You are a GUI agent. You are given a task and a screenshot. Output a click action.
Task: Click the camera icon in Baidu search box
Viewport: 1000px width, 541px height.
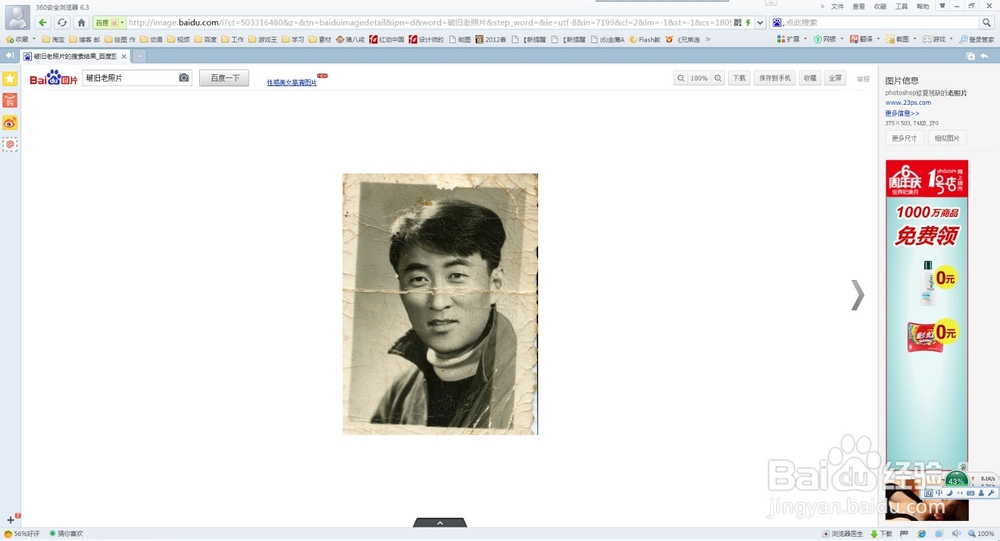tap(184, 78)
